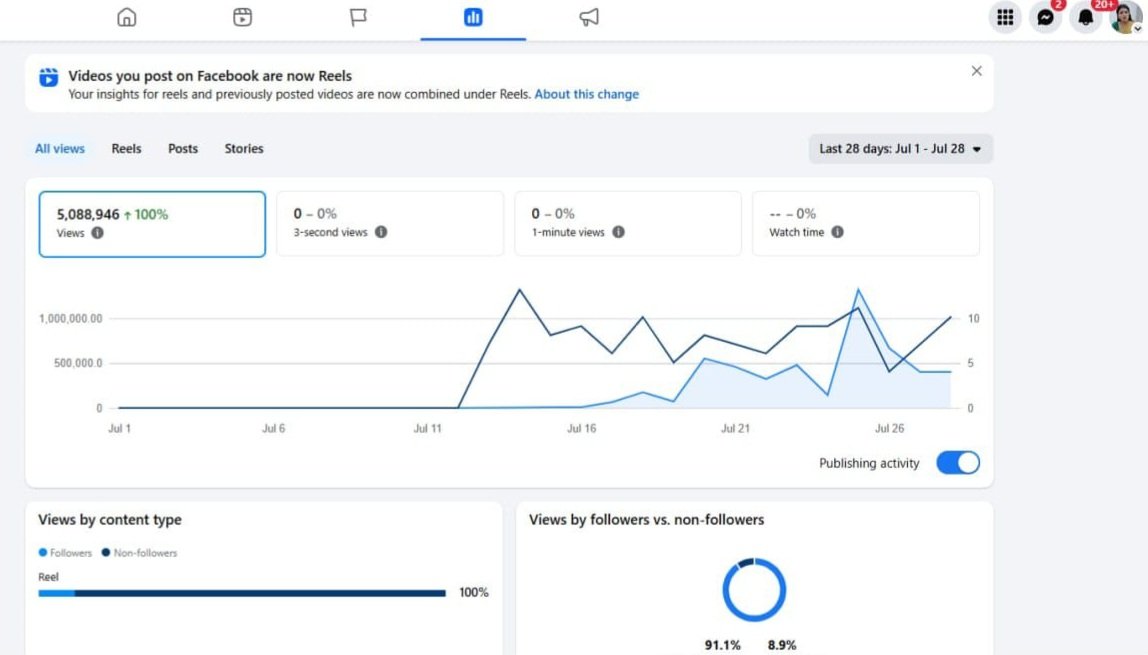Click info icon beside 3-second views
This screenshot has height=655, width=1148.
(x=381, y=232)
